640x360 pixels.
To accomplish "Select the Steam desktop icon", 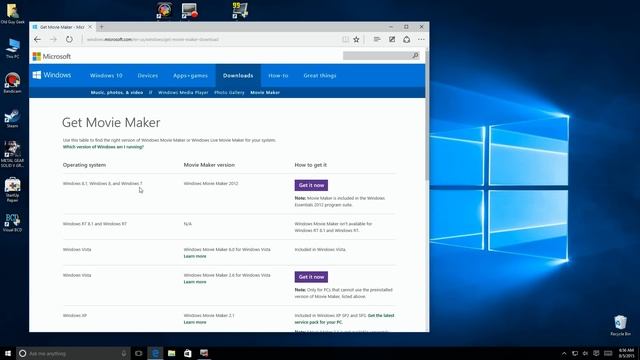I will (x=12, y=118).
